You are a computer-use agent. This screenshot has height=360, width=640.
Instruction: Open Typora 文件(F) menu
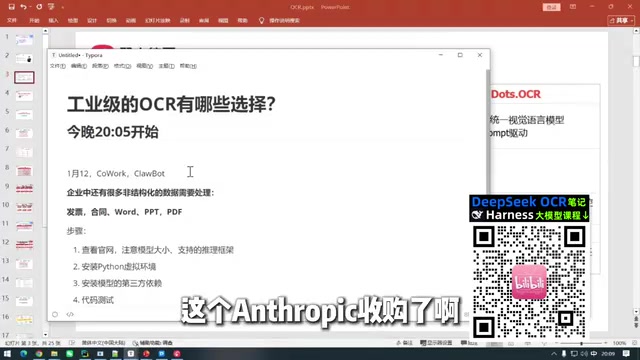[58, 66]
